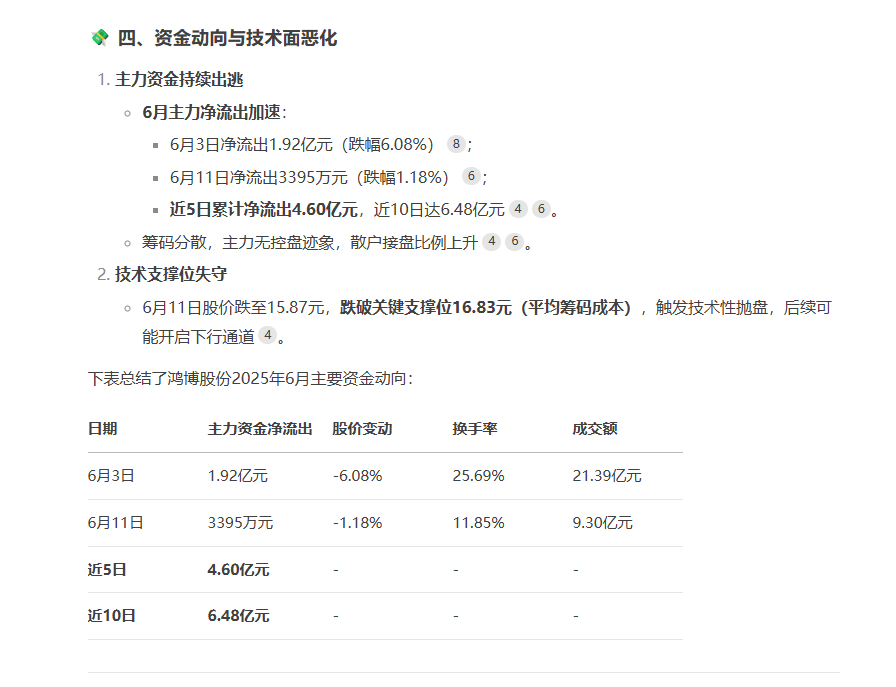The image size is (896, 687).
Task: Click bold text 近5日累计净流出4.60亿元
Action: 263,210
